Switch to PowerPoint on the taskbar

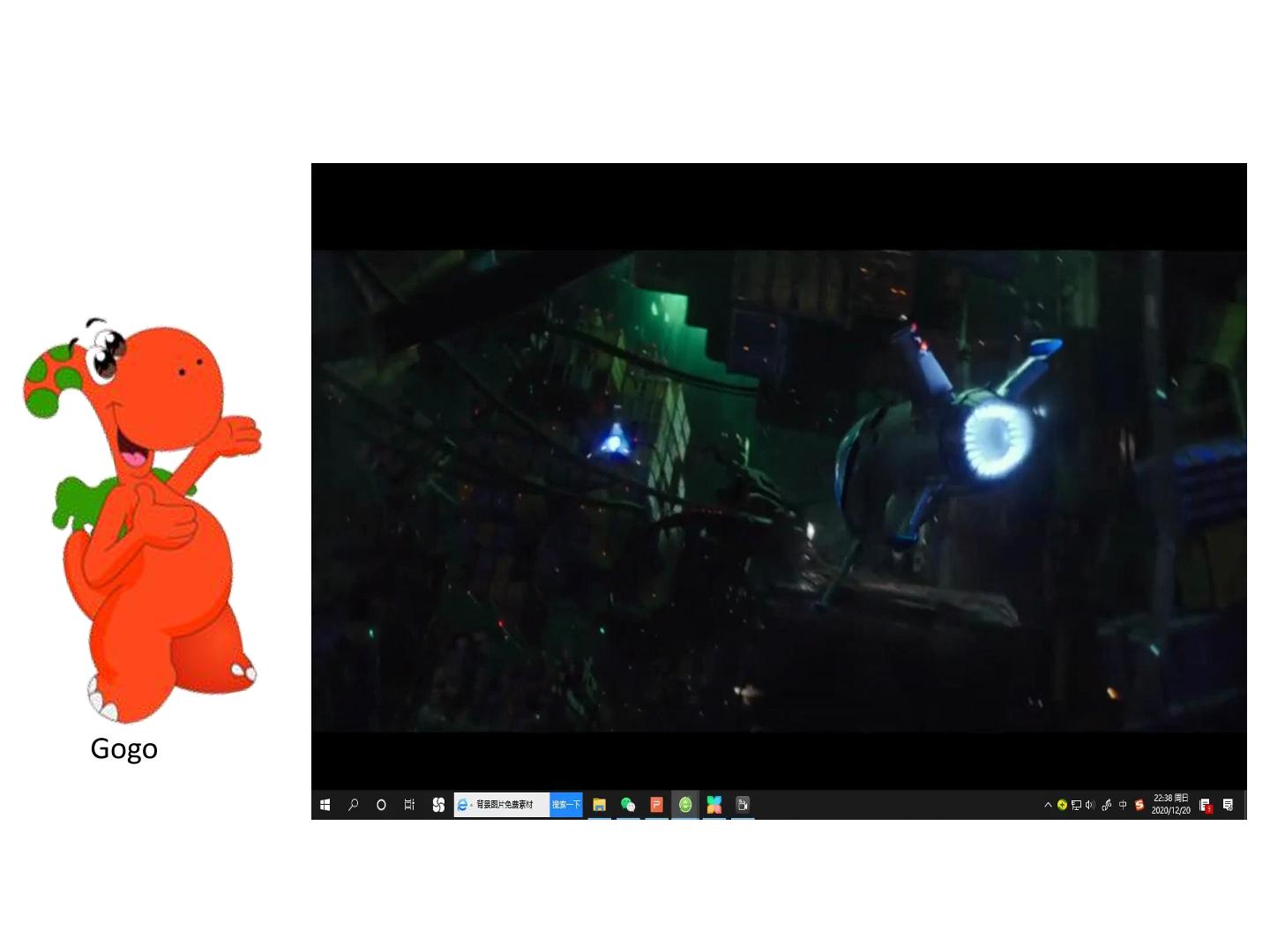(x=656, y=805)
